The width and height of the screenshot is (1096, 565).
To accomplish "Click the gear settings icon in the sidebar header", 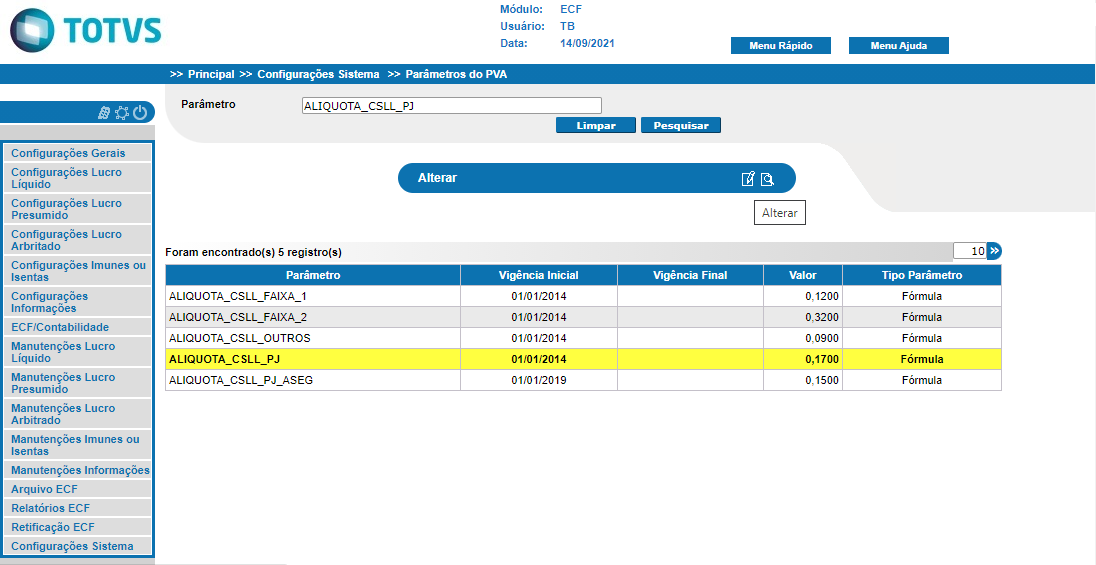I will click(122, 112).
